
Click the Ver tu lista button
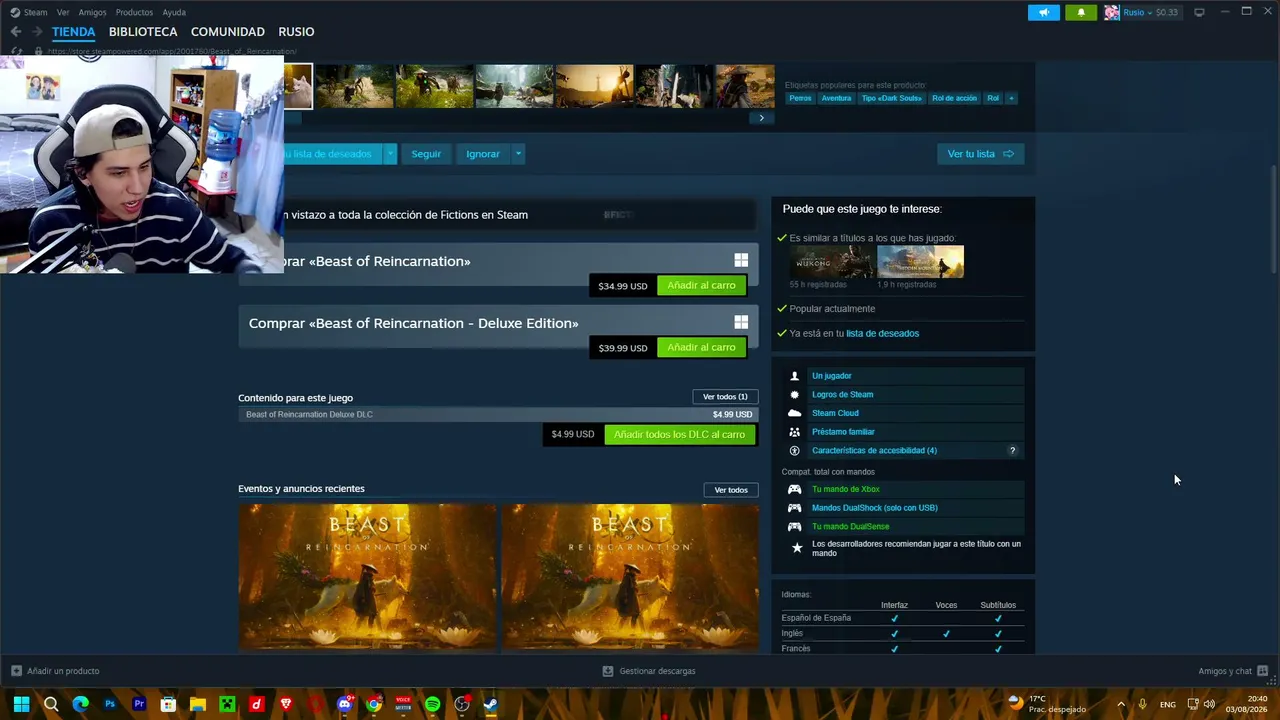980,154
